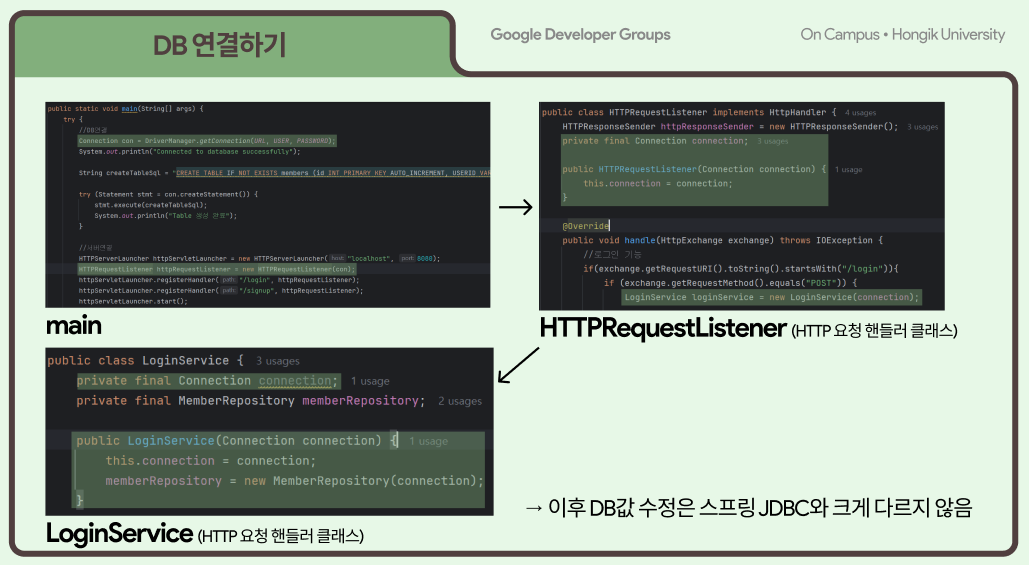The height and width of the screenshot is (565, 1029).
Task: Click "private final Connection connection;" in LoginService
Action: point(207,381)
